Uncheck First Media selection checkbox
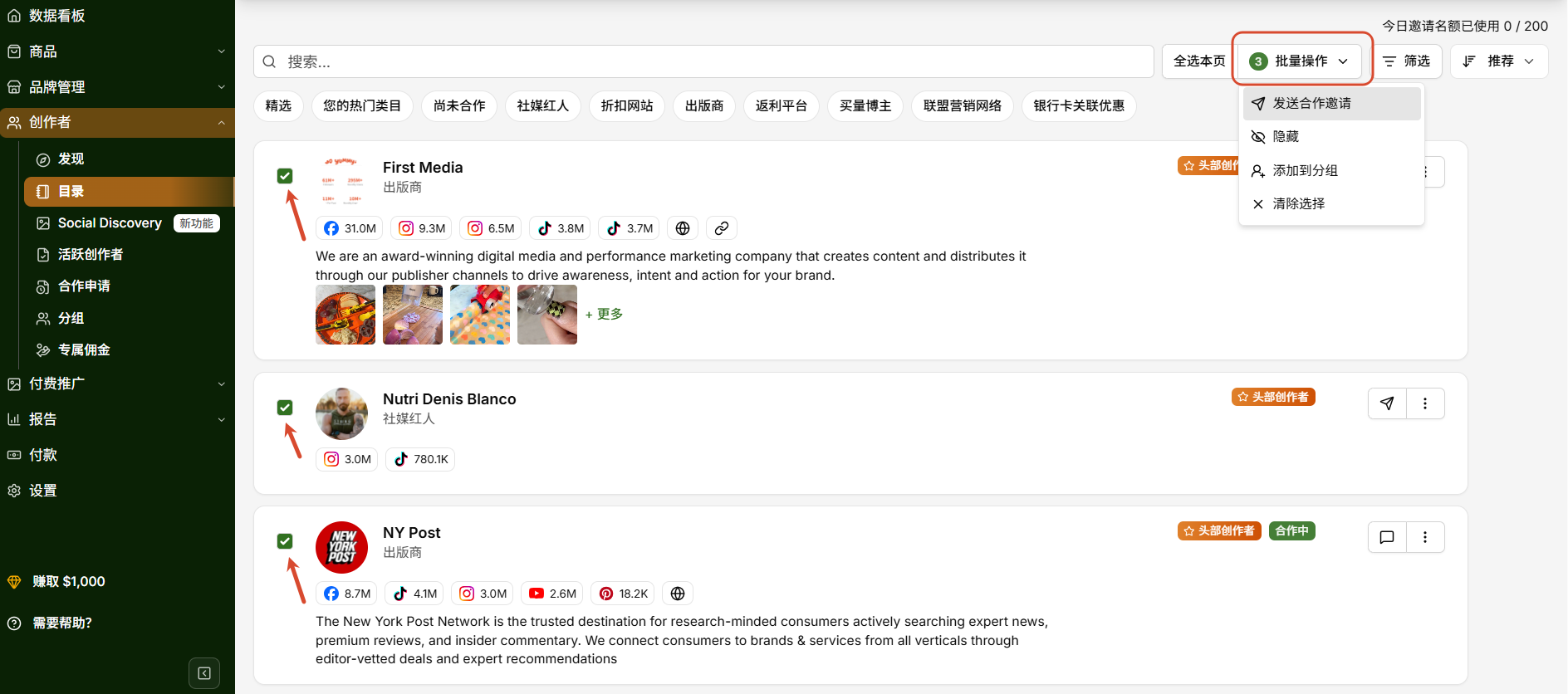1568x694 pixels. pos(285,175)
